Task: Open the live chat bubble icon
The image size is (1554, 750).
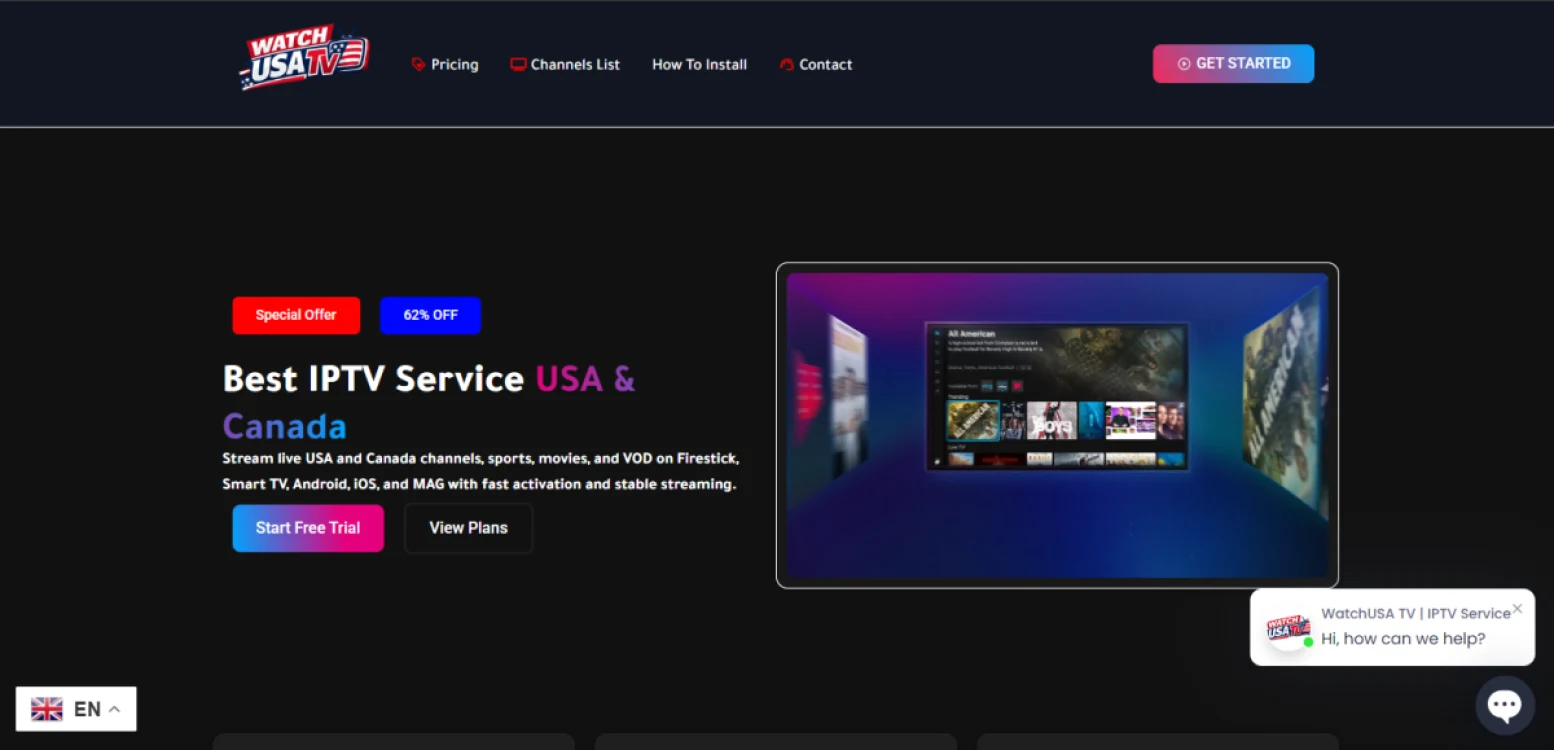Action: pos(1505,705)
